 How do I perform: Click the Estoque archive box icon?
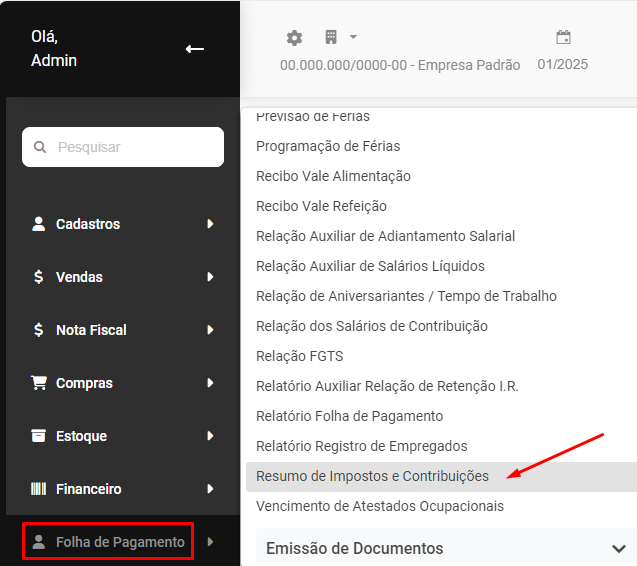click(39, 436)
